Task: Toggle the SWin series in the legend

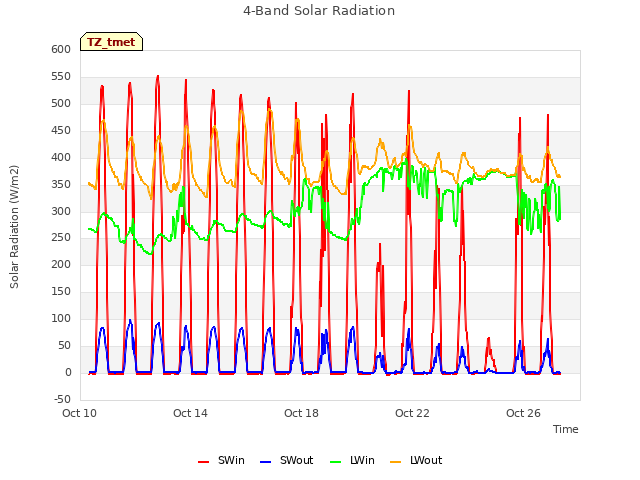Action: tap(221, 460)
